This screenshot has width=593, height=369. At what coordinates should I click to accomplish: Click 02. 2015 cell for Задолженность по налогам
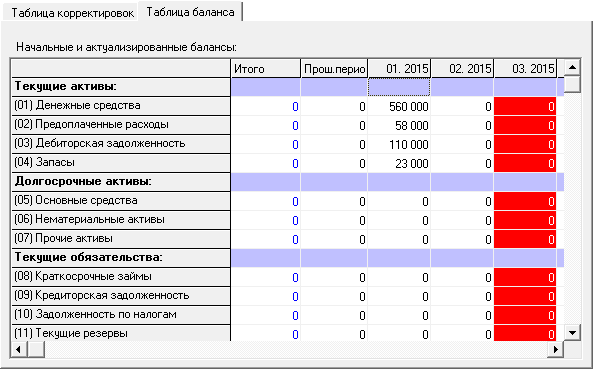[x=462, y=315]
